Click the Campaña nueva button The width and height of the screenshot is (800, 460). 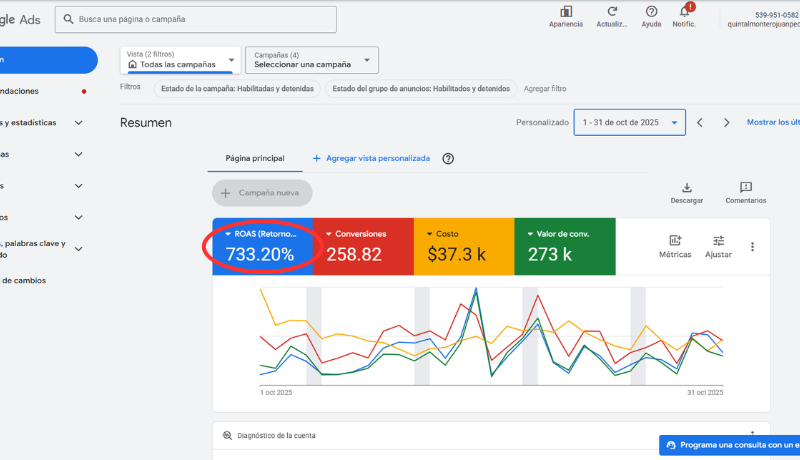[x=262, y=193]
